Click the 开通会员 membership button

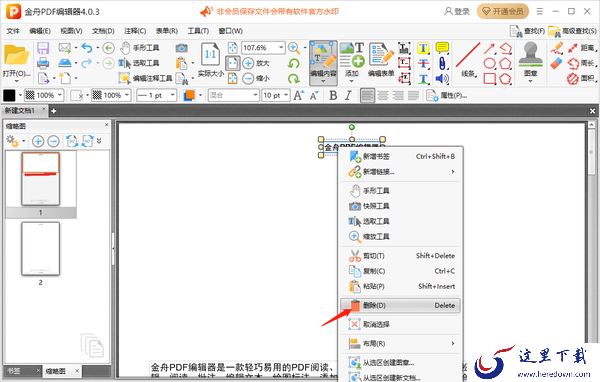pos(503,11)
